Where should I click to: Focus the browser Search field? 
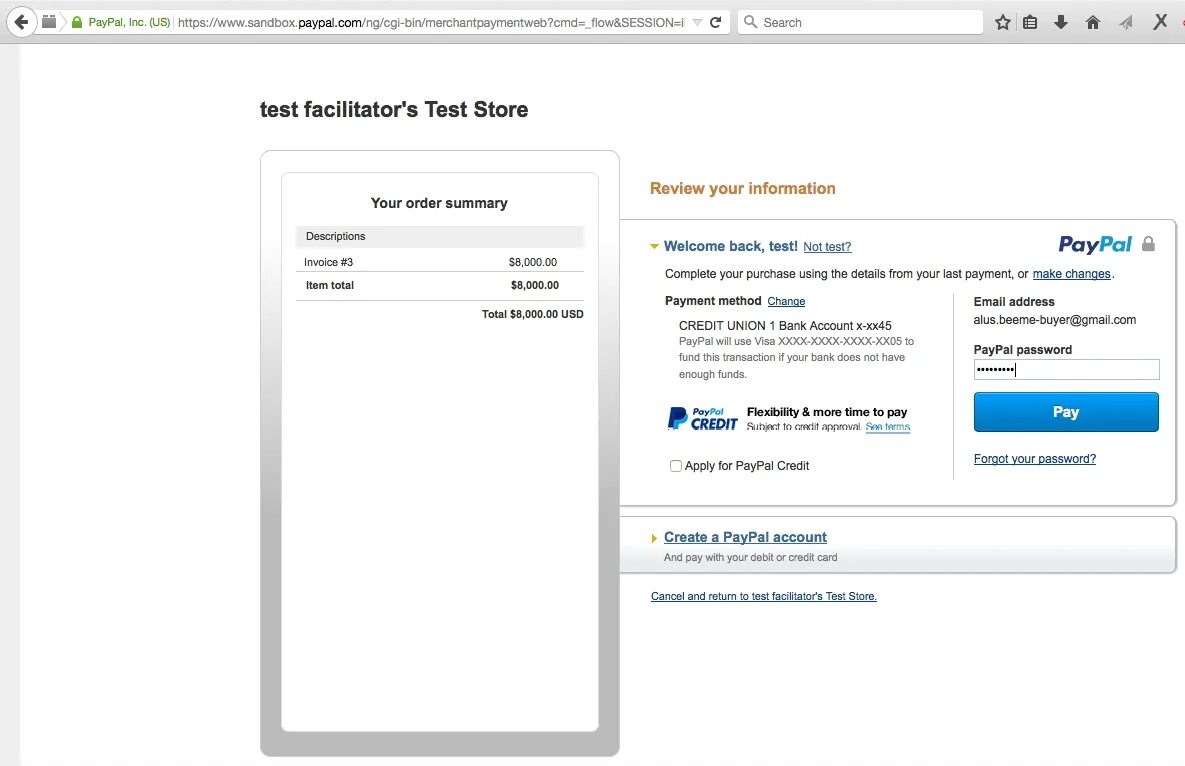point(860,22)
